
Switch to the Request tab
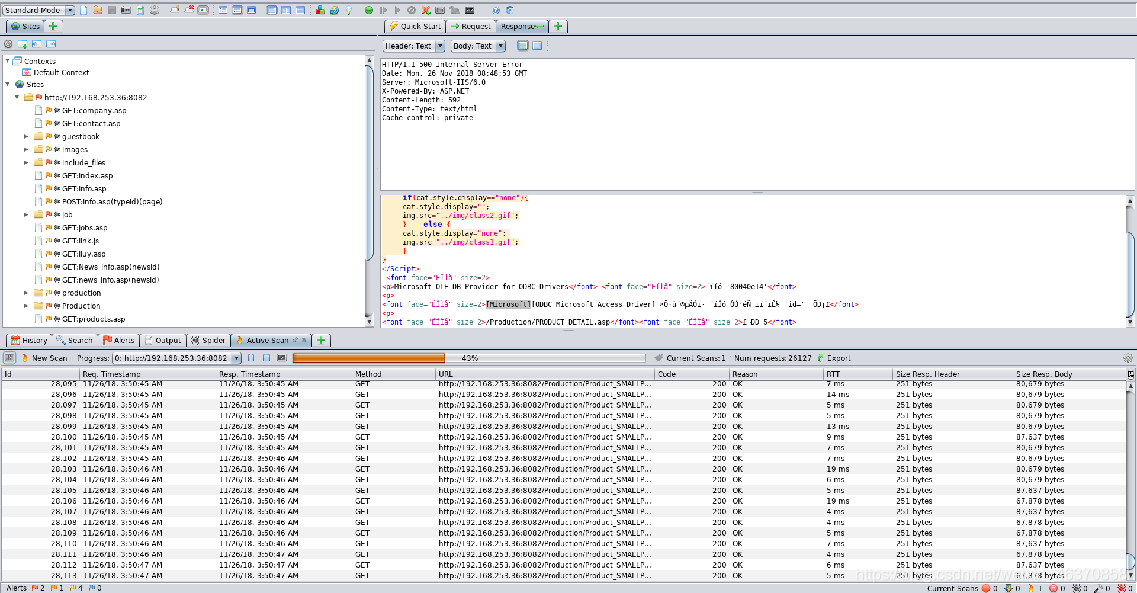(x=471, y=26)
